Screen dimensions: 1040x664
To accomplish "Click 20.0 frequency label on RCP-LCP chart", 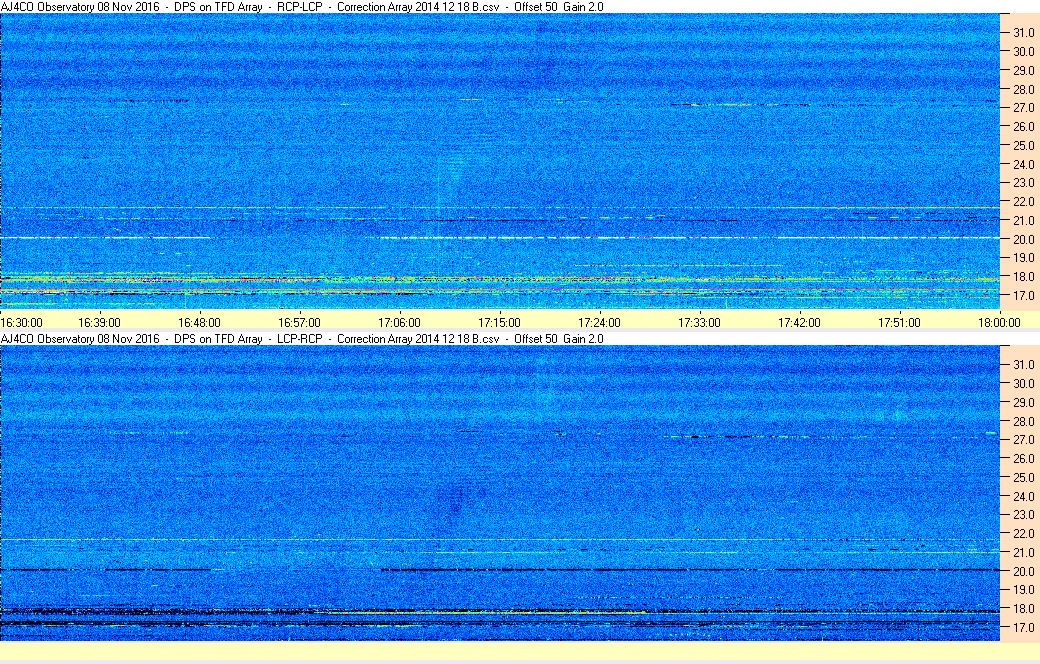I will point(1023,239).
